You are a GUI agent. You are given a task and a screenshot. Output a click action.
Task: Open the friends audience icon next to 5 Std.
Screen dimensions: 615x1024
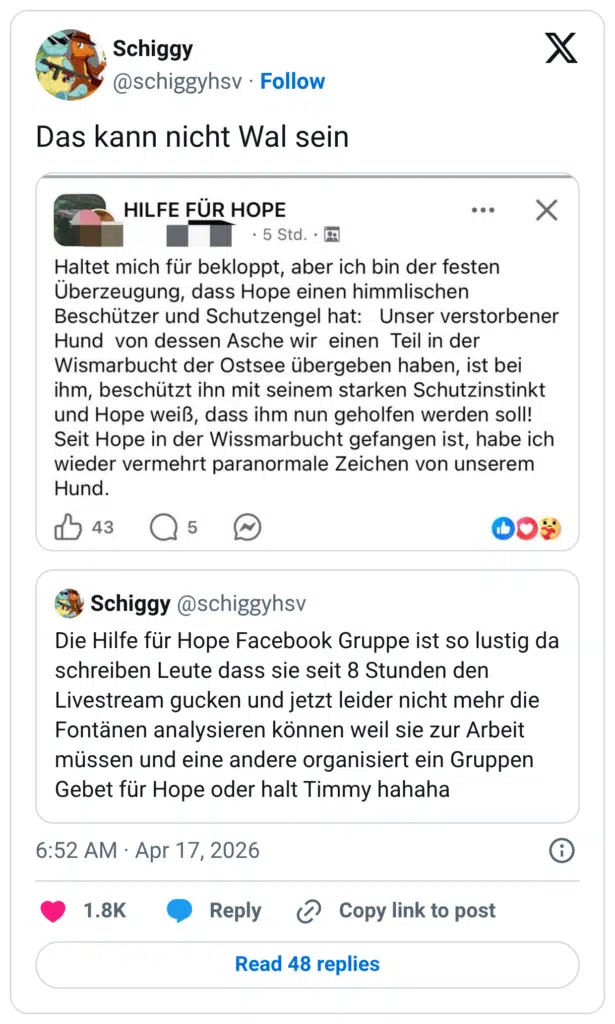331,233
